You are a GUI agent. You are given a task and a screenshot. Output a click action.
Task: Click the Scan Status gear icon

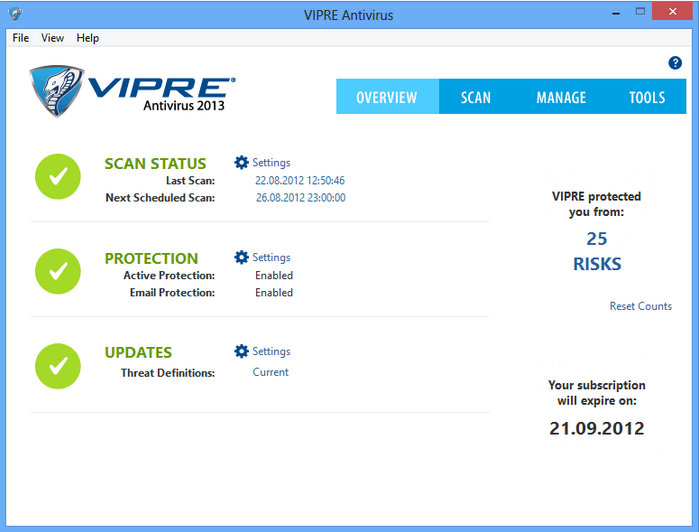pyautogui.click(x=241, y=162)
